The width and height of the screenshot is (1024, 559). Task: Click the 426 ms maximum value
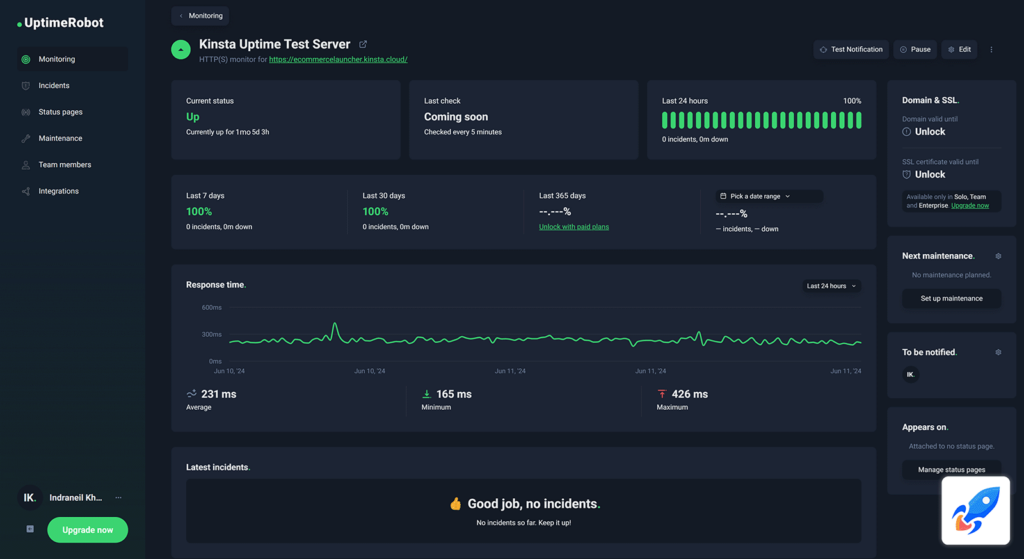[690, 394]
